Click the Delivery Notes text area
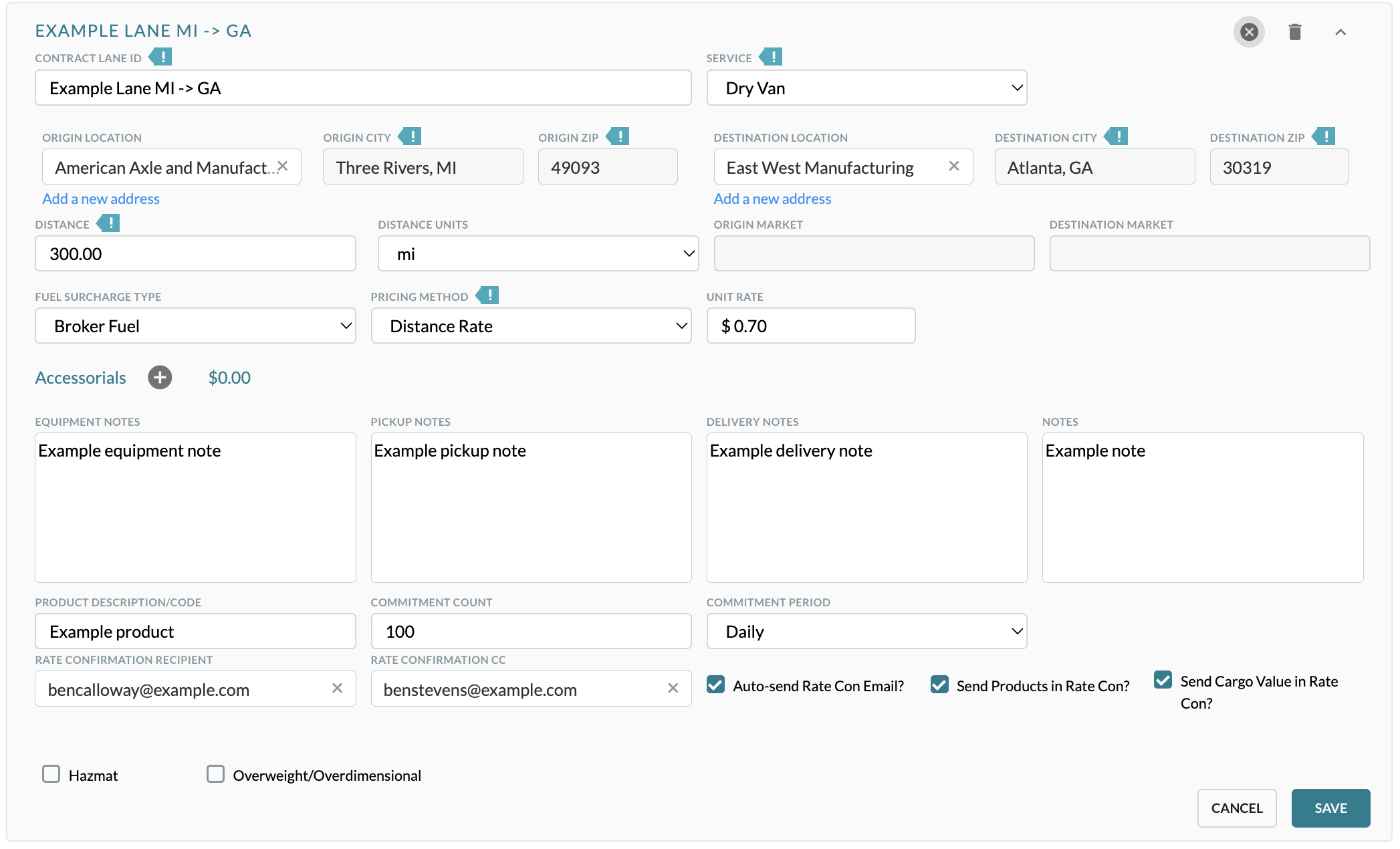This screenshot has width=1400, height=849. (x=866, y=508)
